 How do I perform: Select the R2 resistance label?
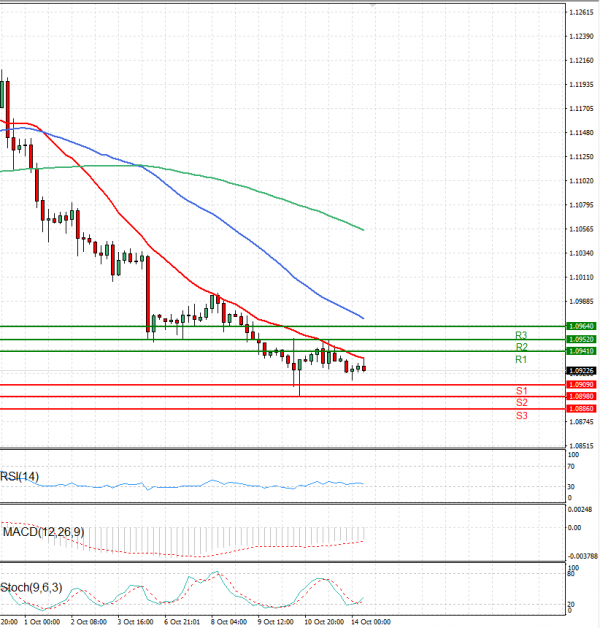521,347
